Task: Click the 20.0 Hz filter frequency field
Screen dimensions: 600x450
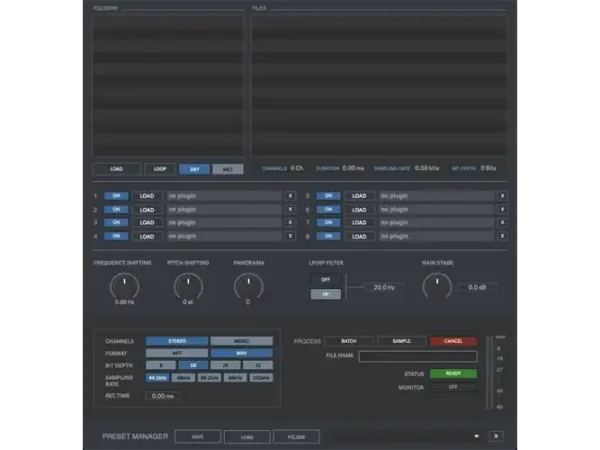Action: 384,287
